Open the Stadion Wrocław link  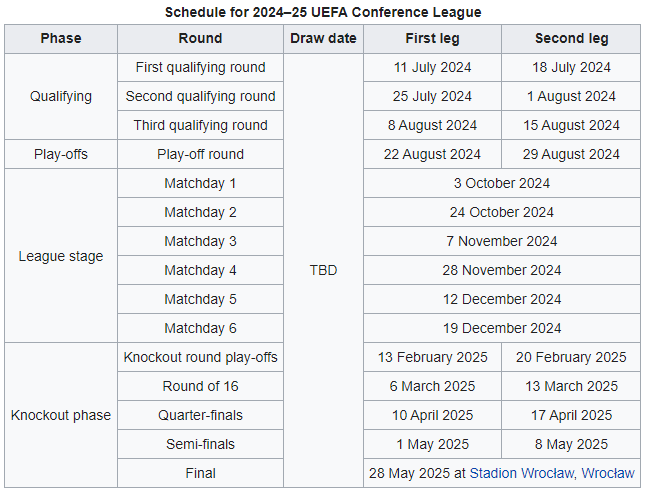522,473
